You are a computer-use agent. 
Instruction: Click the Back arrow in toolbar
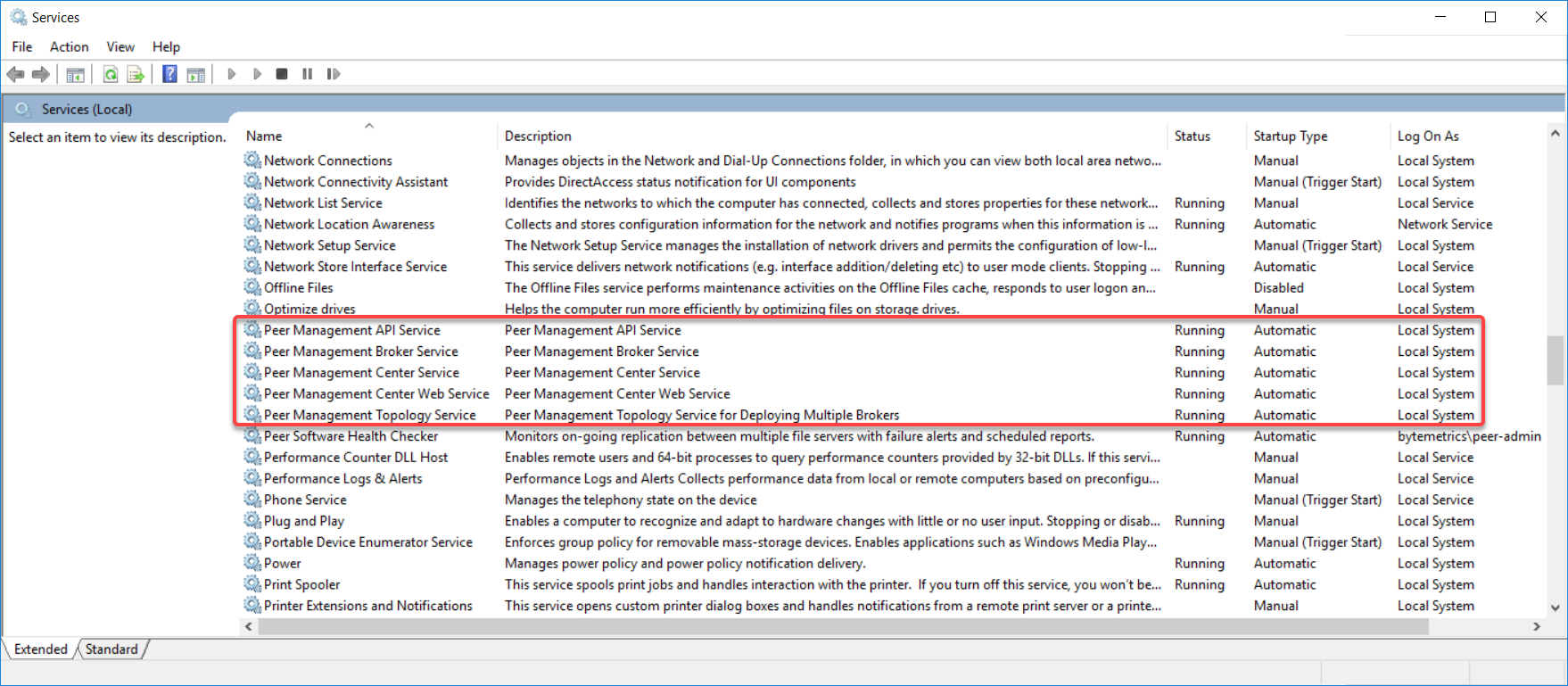click(15, 74)
